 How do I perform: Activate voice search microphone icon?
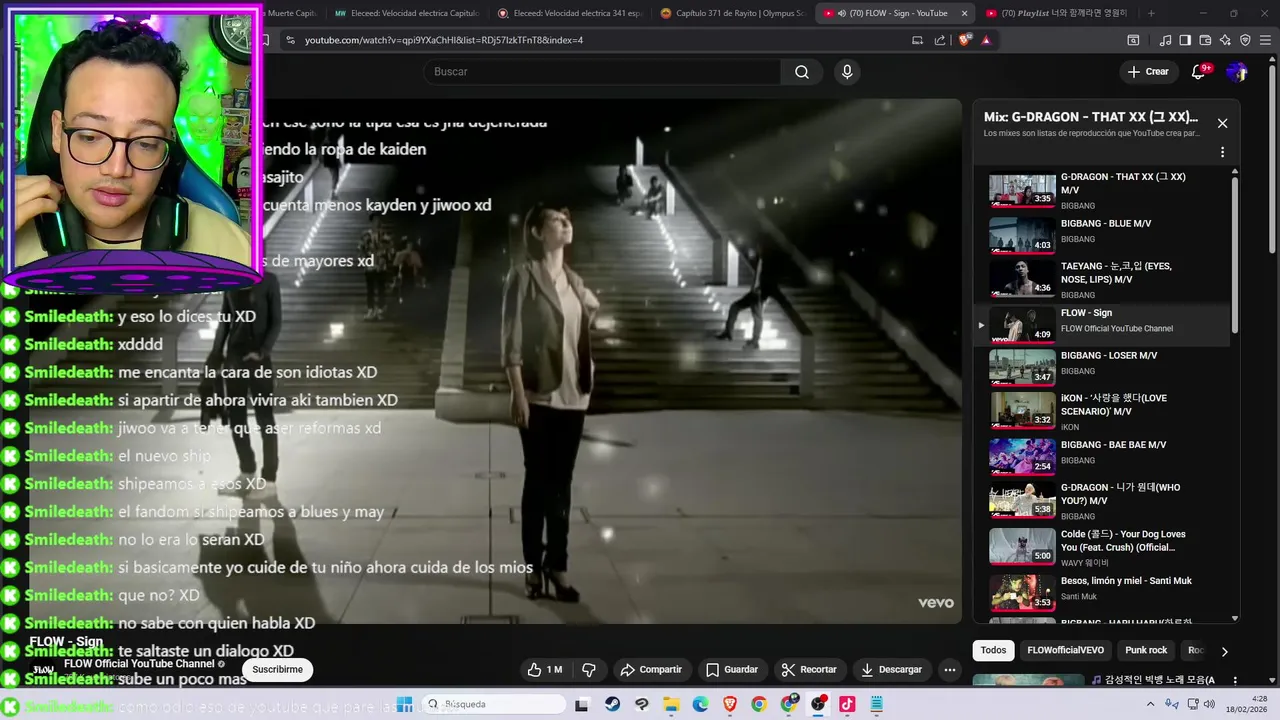[847, 72]
